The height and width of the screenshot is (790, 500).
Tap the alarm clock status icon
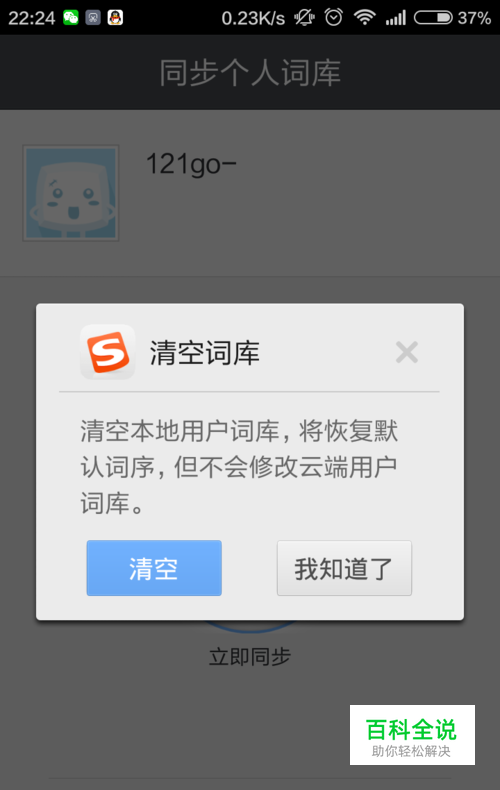click(333, 17)
